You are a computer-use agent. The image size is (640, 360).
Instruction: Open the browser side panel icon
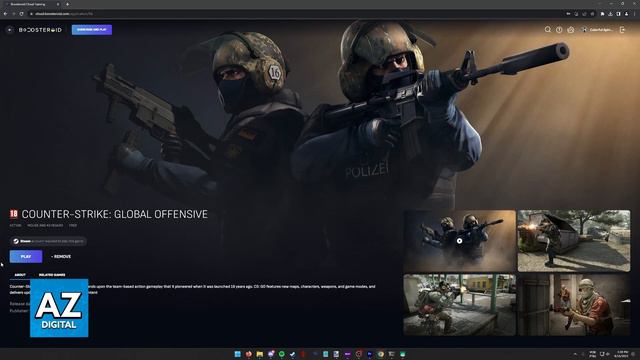point(618,14)
